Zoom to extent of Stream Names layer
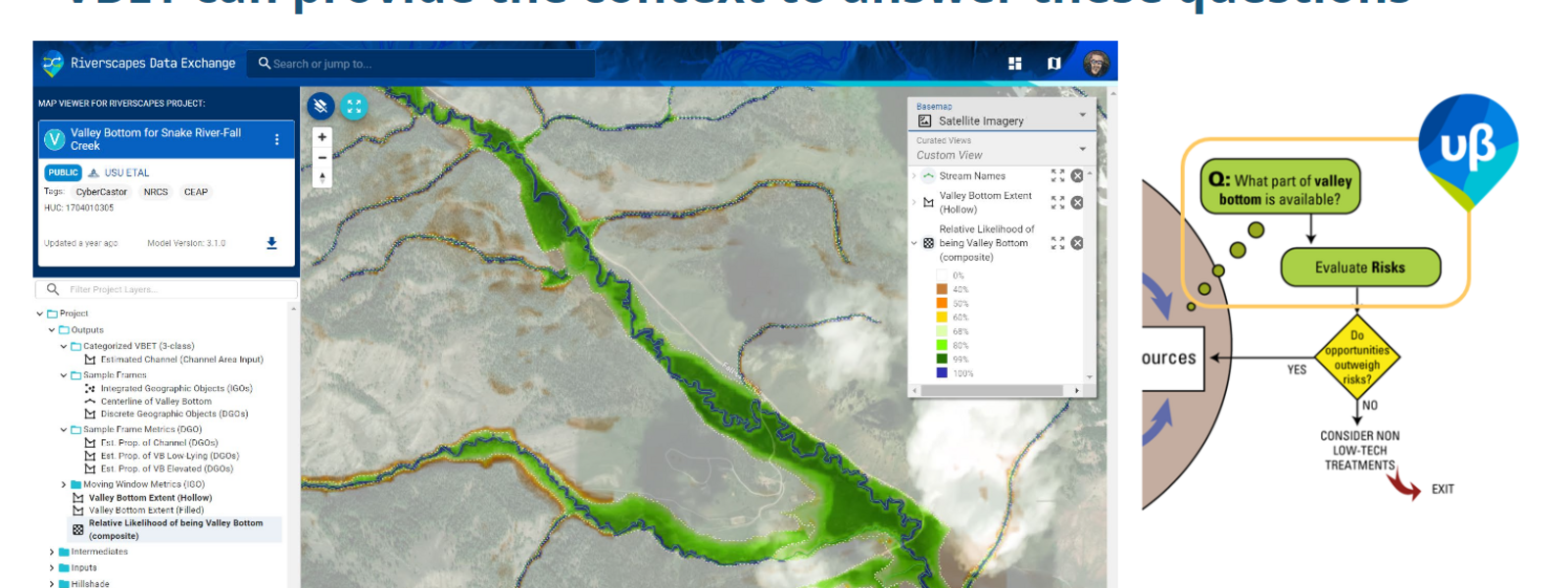Image resolution: width=1568 pixels, height=588 pixels. tap(1057, 176)
